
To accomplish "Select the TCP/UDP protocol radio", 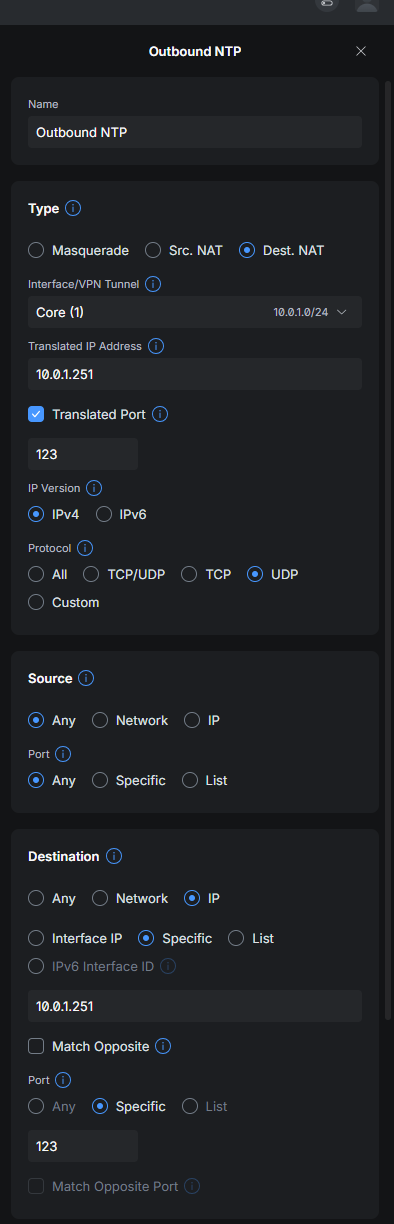I will [91, 574].
